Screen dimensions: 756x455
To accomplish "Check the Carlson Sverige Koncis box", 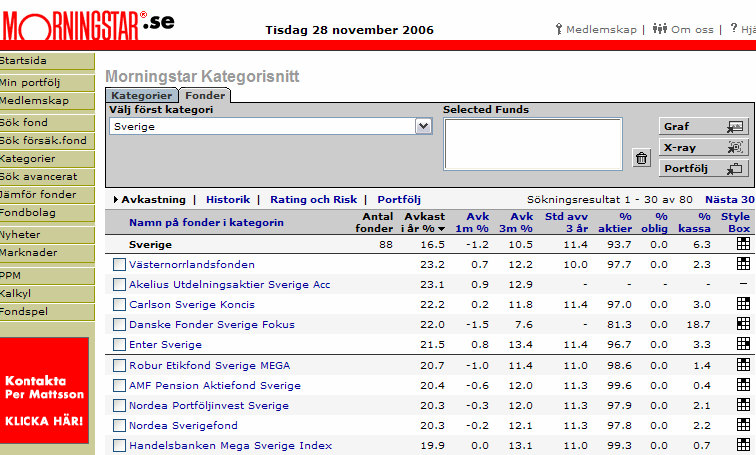I will (119, 305).
